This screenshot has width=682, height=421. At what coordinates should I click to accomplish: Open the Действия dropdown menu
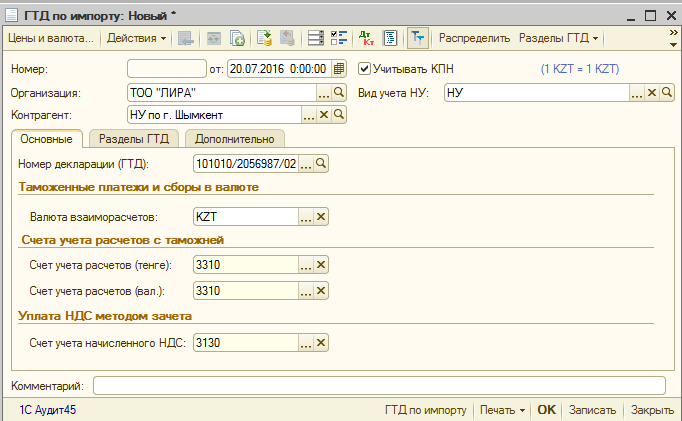click(137, 38)
